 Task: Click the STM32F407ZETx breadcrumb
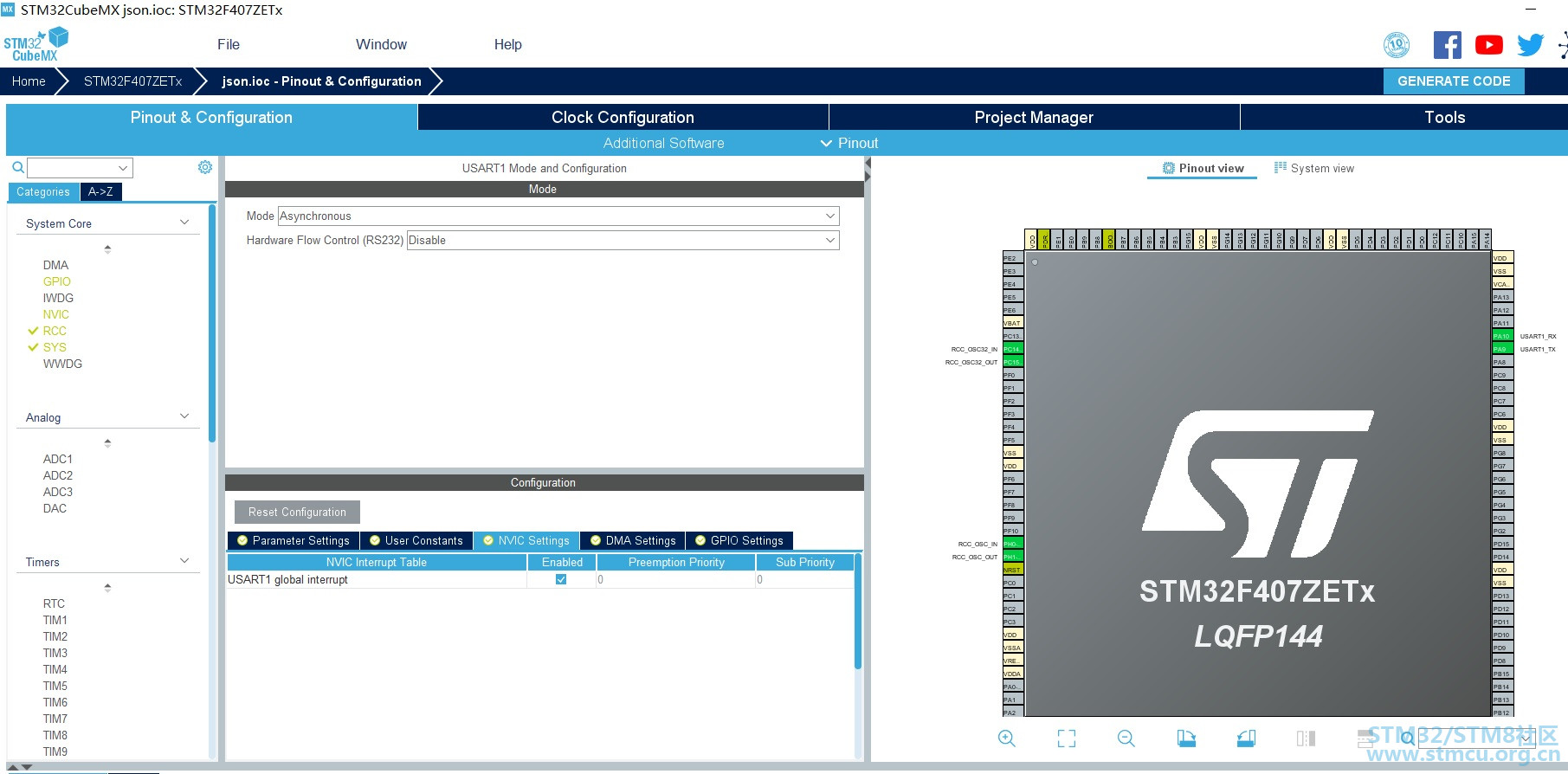pos(132,81)
